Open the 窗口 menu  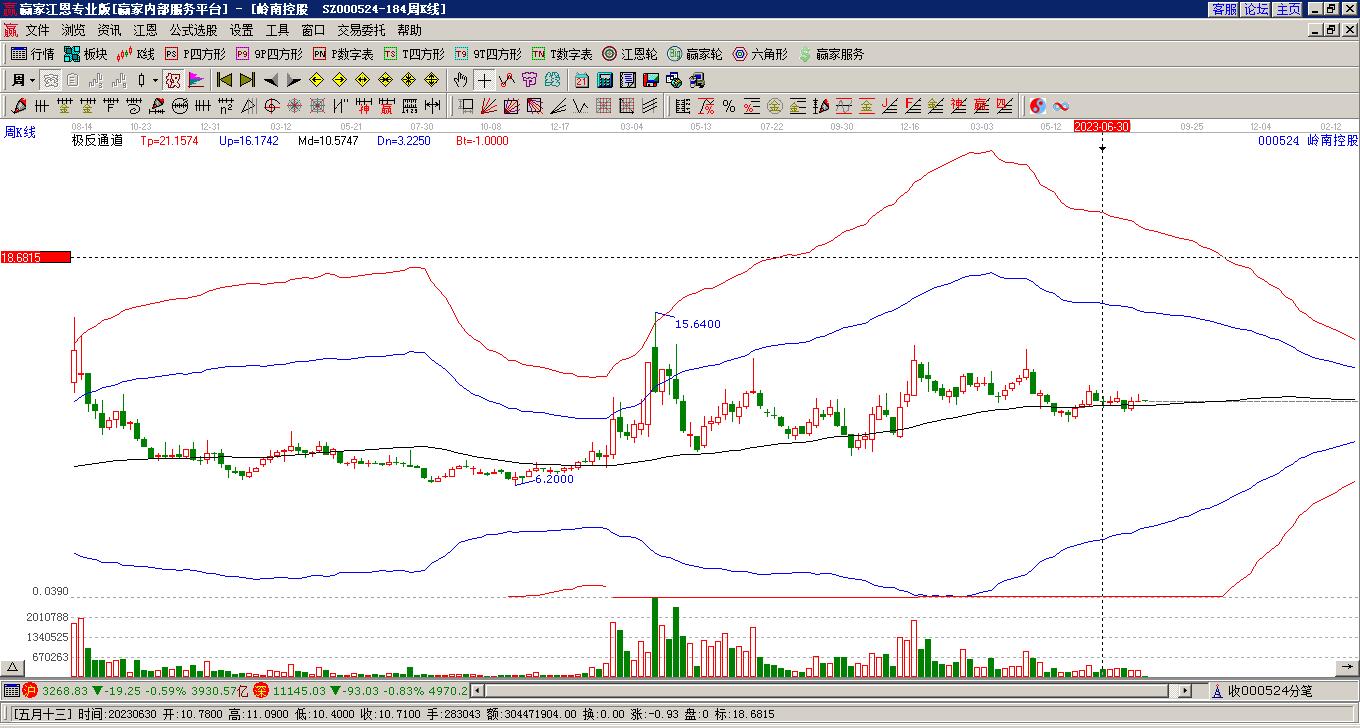click(x=313, y=31)
